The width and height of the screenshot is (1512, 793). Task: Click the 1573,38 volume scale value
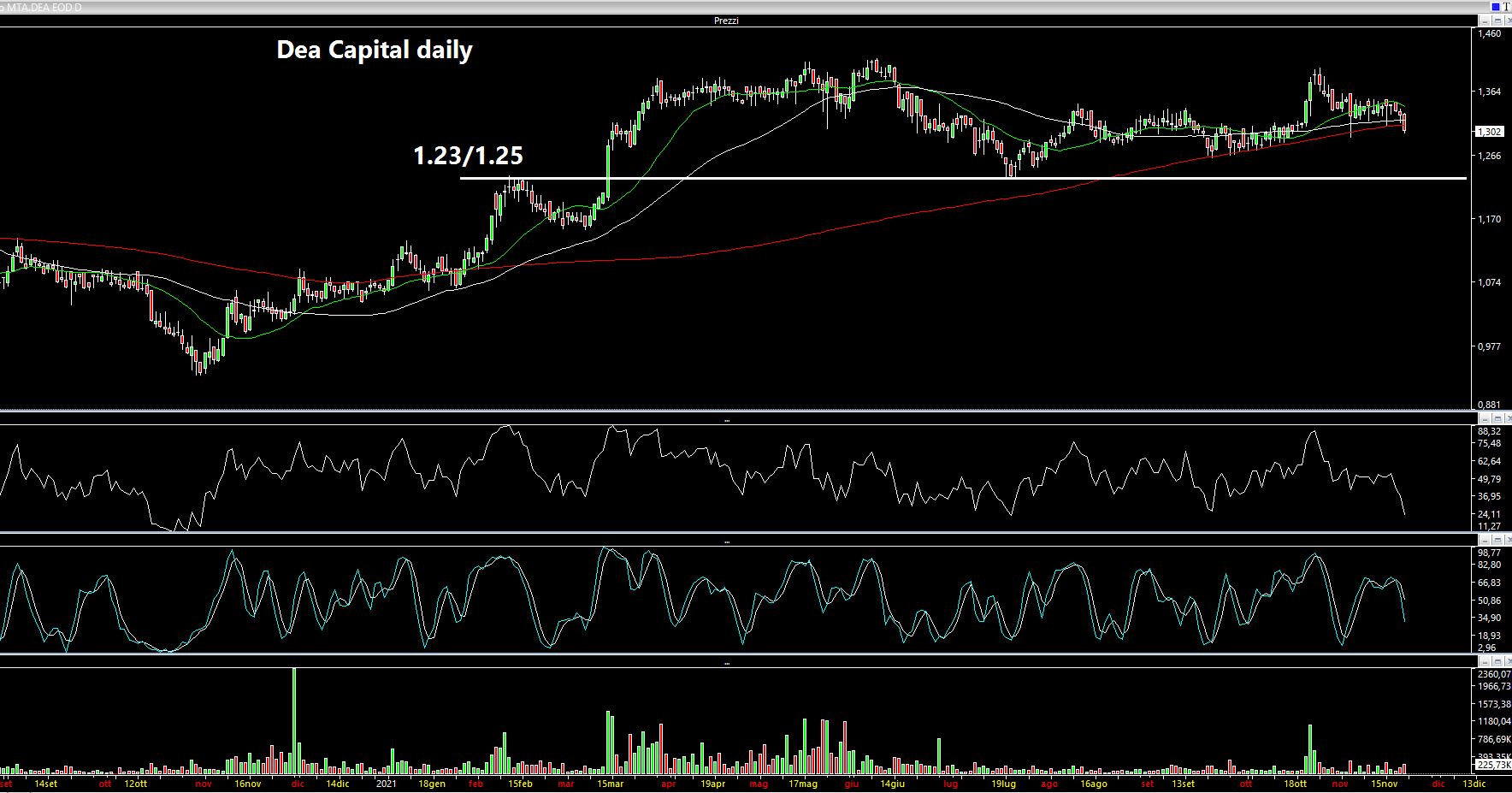(1495, 704)
